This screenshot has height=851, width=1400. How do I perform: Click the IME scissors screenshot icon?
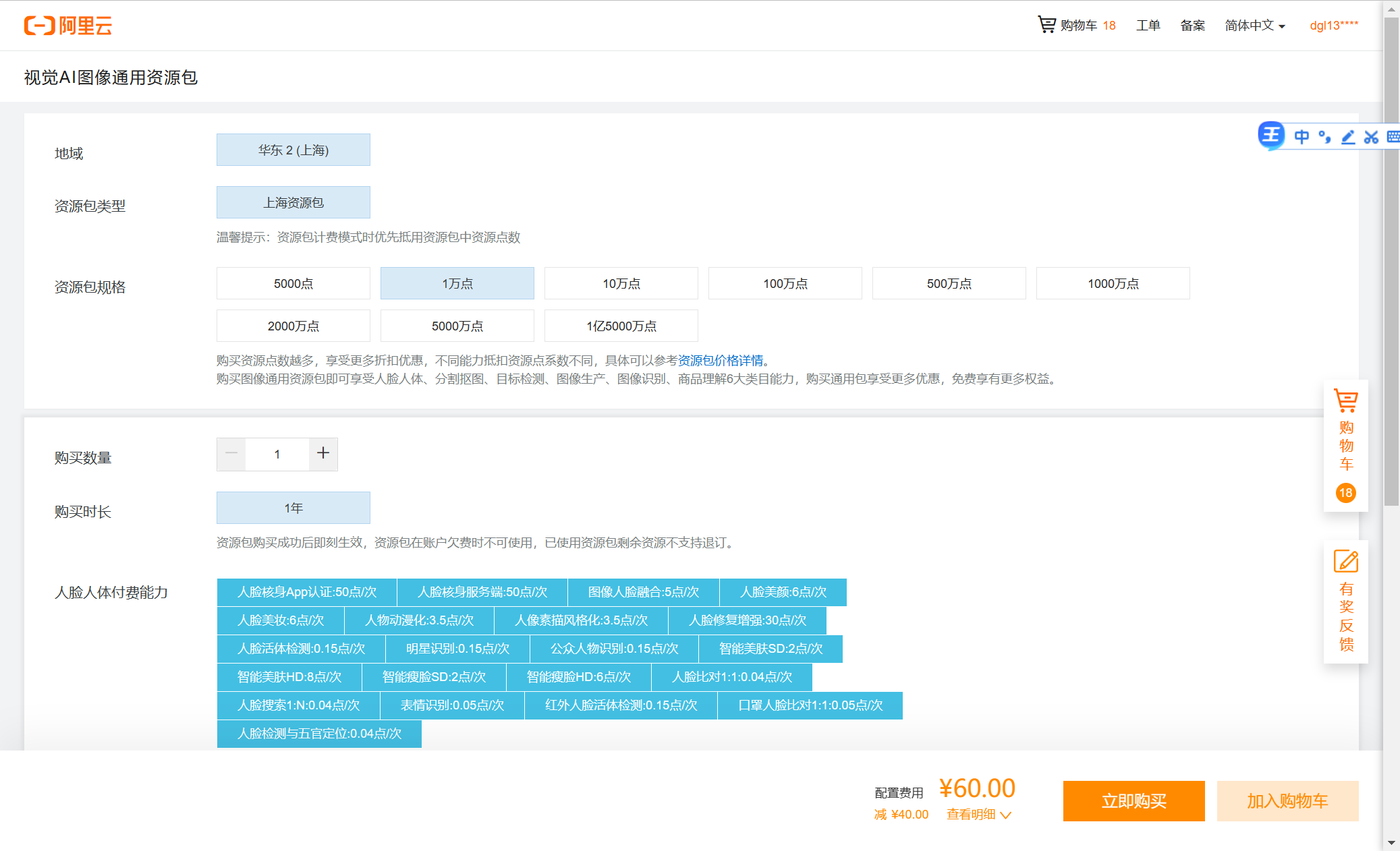[1370, 137]
